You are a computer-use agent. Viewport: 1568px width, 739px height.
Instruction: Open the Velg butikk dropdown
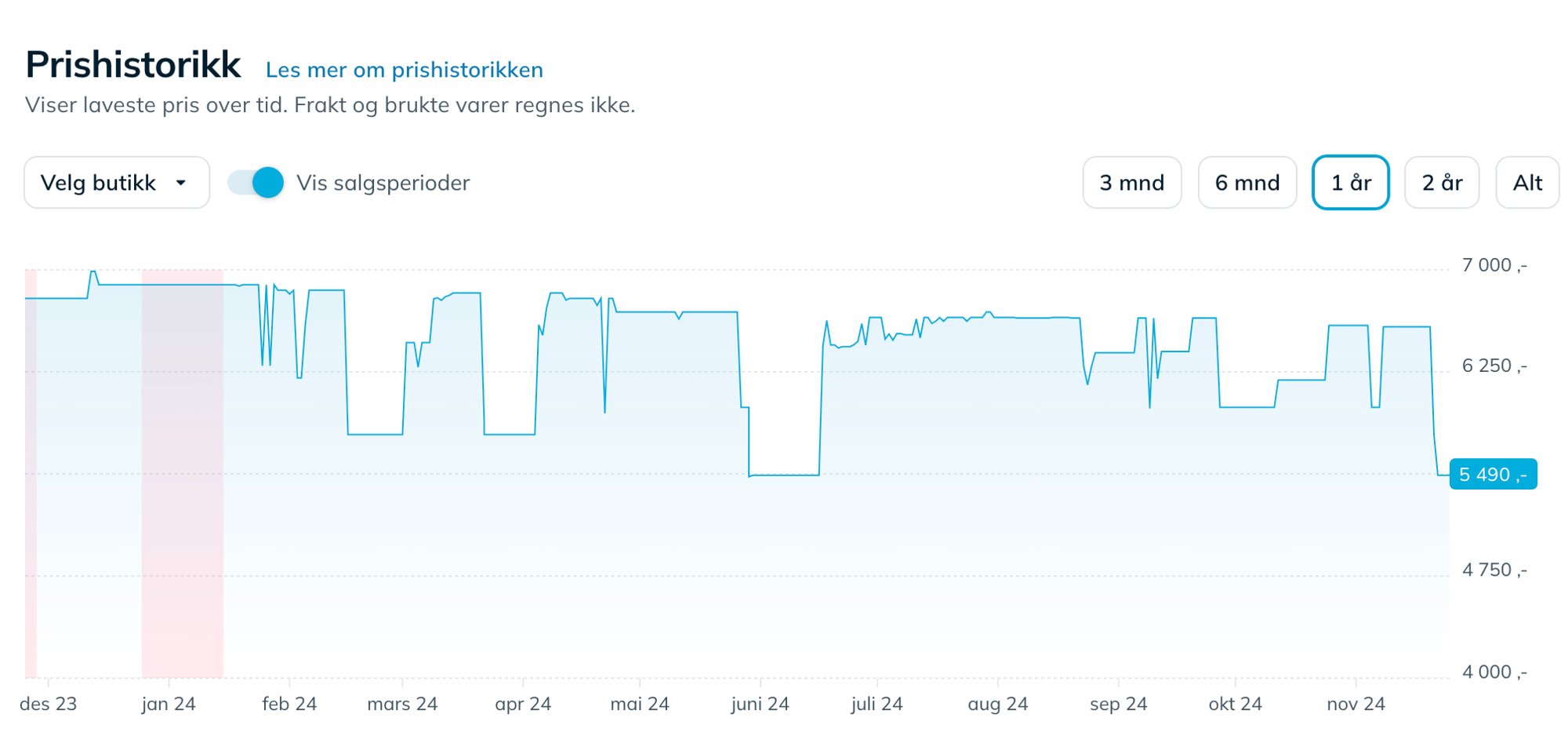click(116, 183)
